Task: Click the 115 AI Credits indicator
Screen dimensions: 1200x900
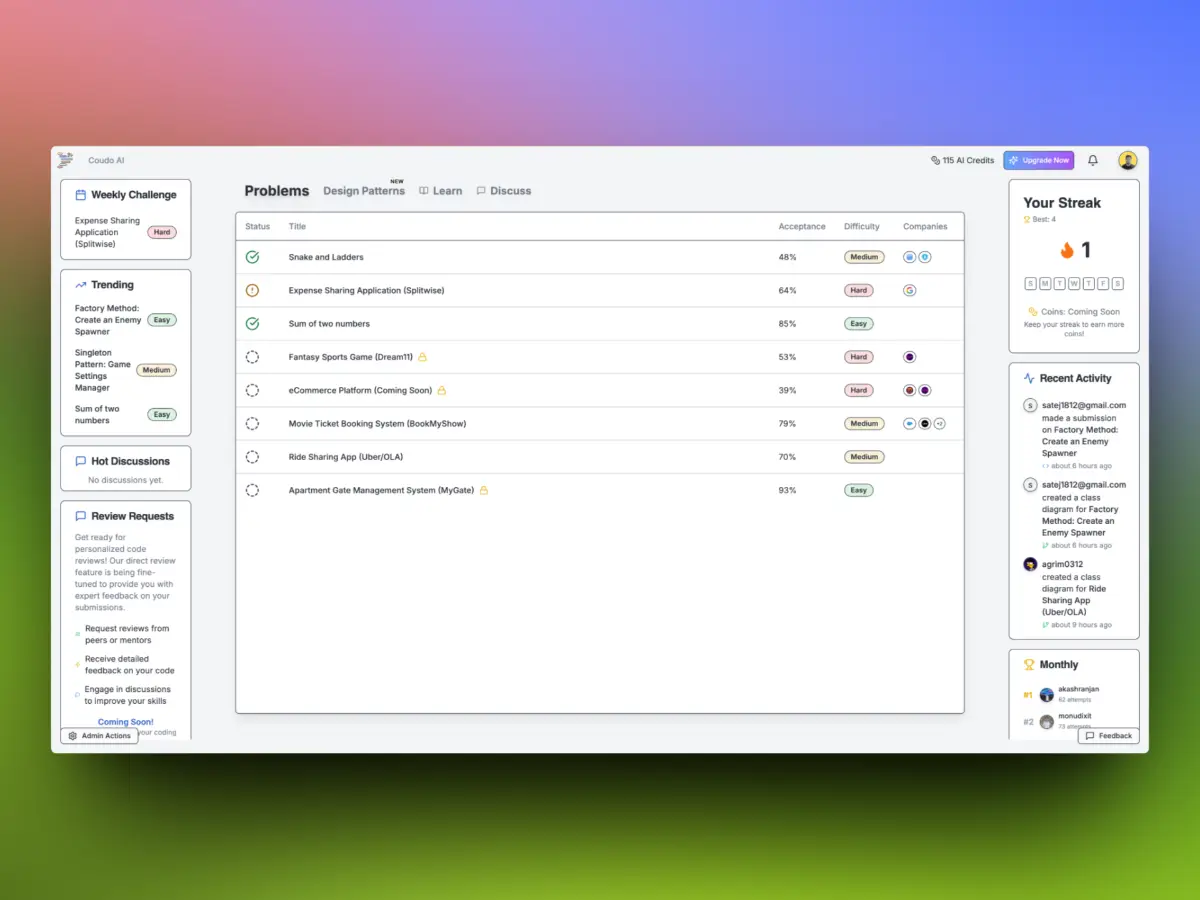Action: click(x=962, y=160)
